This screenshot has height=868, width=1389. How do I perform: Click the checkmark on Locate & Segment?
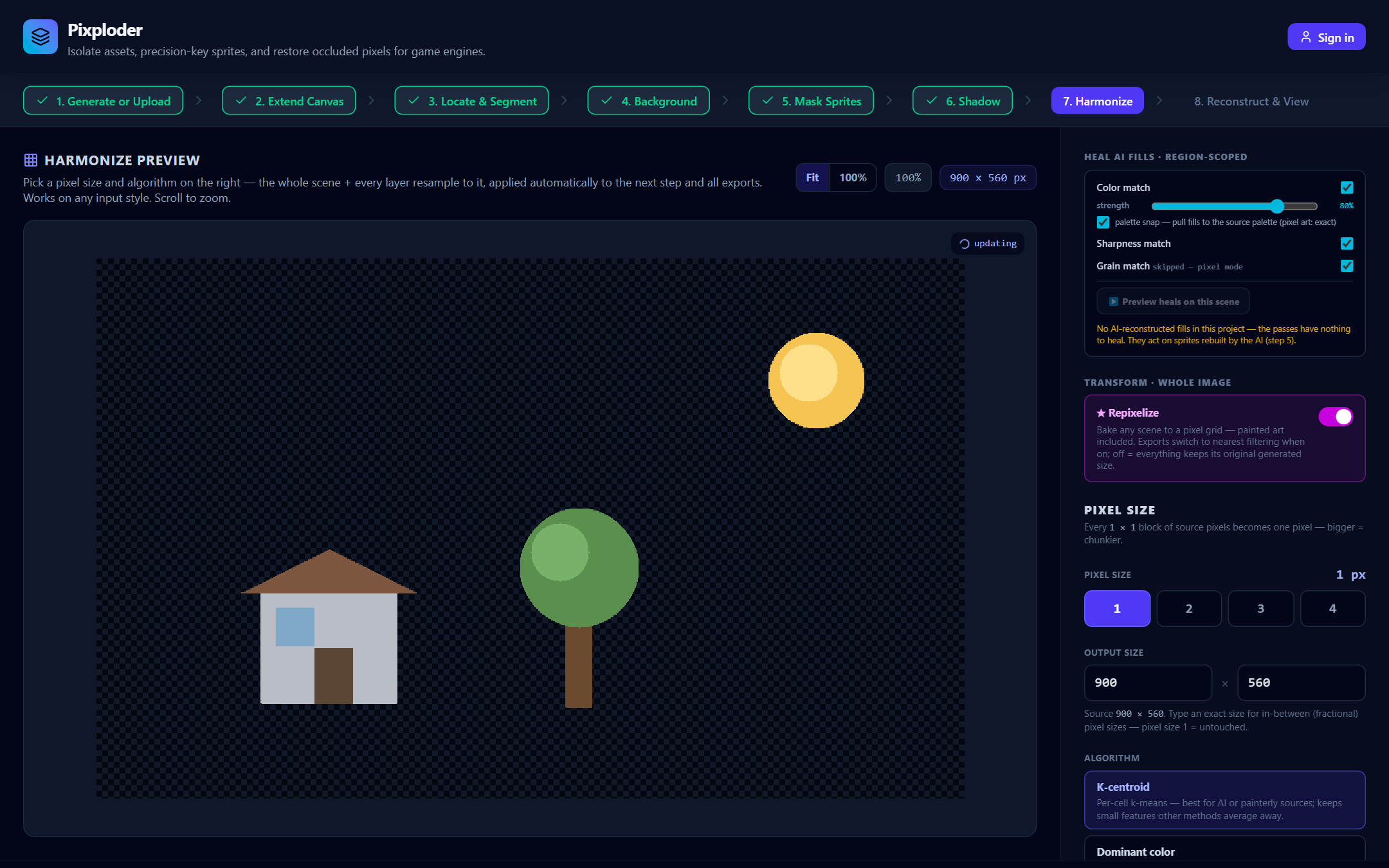coord(414,101)
